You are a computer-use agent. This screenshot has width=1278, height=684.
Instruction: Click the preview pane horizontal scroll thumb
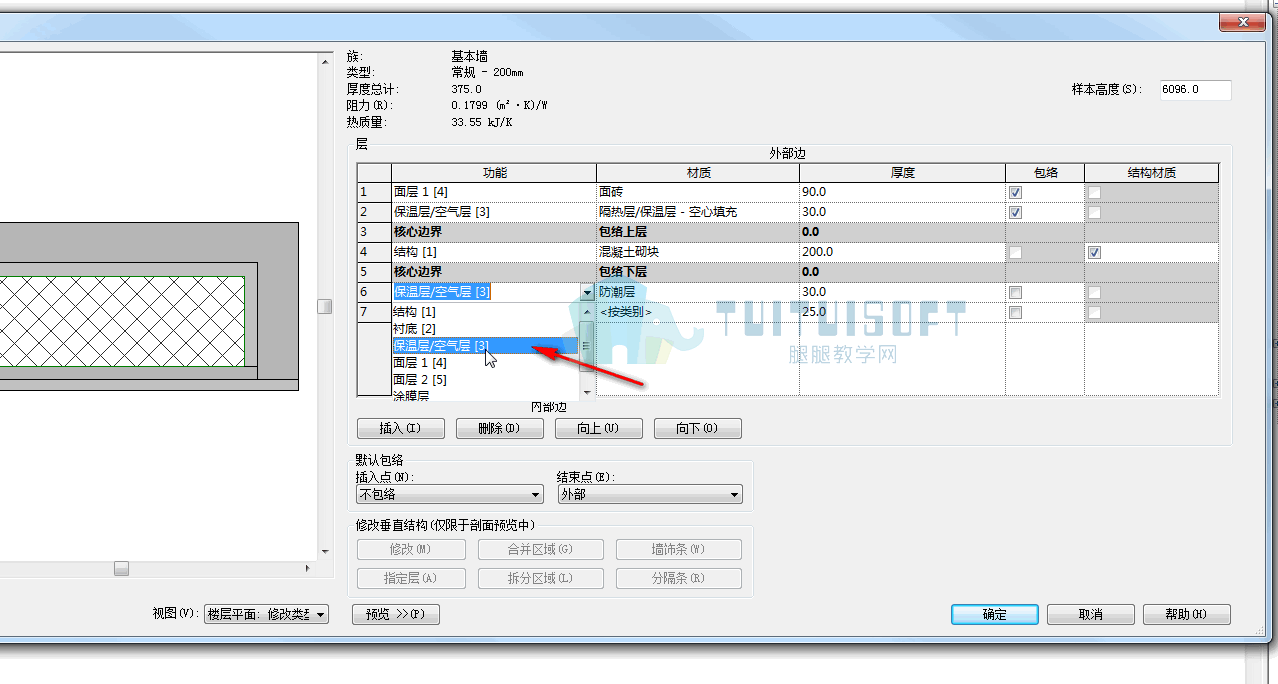(x=121, y=568)
